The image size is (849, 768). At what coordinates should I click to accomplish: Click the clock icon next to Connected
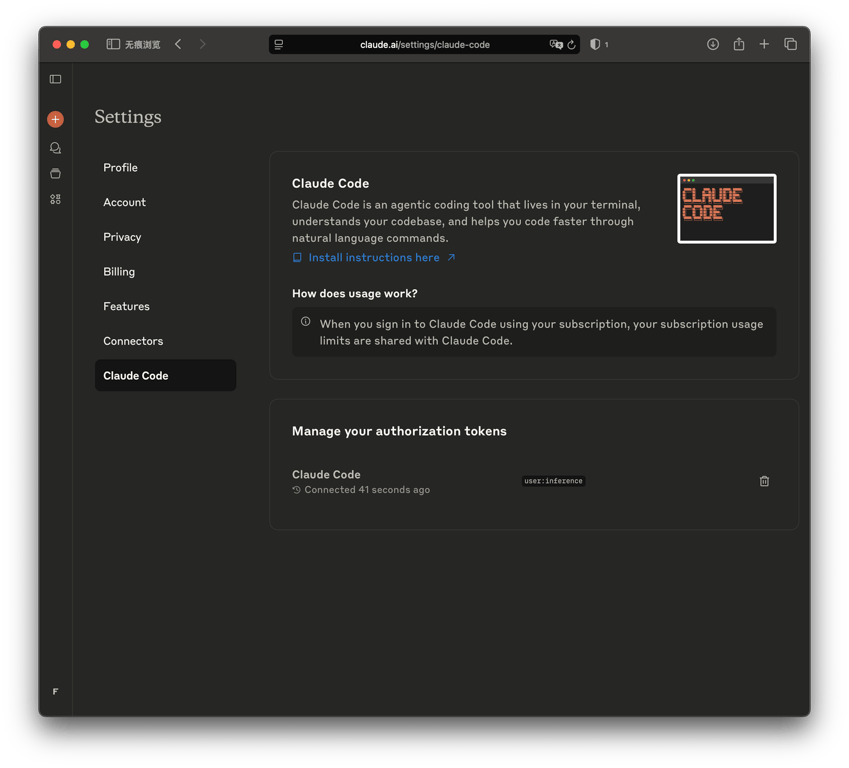[x=296, y=490]
